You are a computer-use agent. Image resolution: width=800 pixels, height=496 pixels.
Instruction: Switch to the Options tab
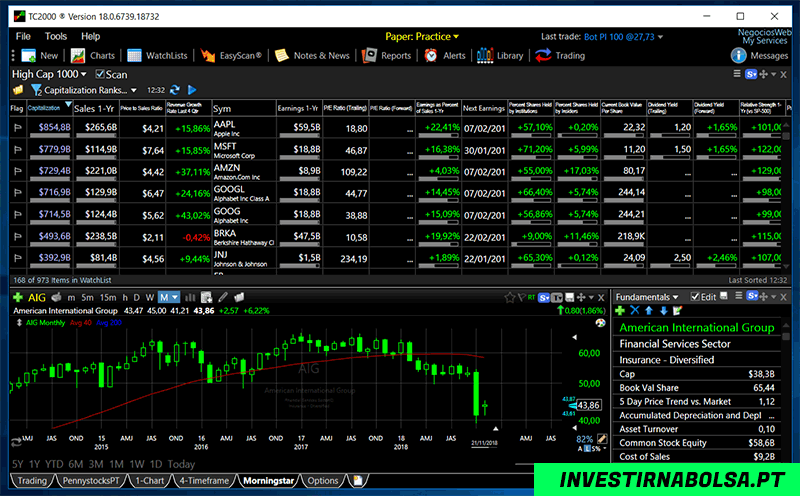pyautogui.click(x=322, y=481)
